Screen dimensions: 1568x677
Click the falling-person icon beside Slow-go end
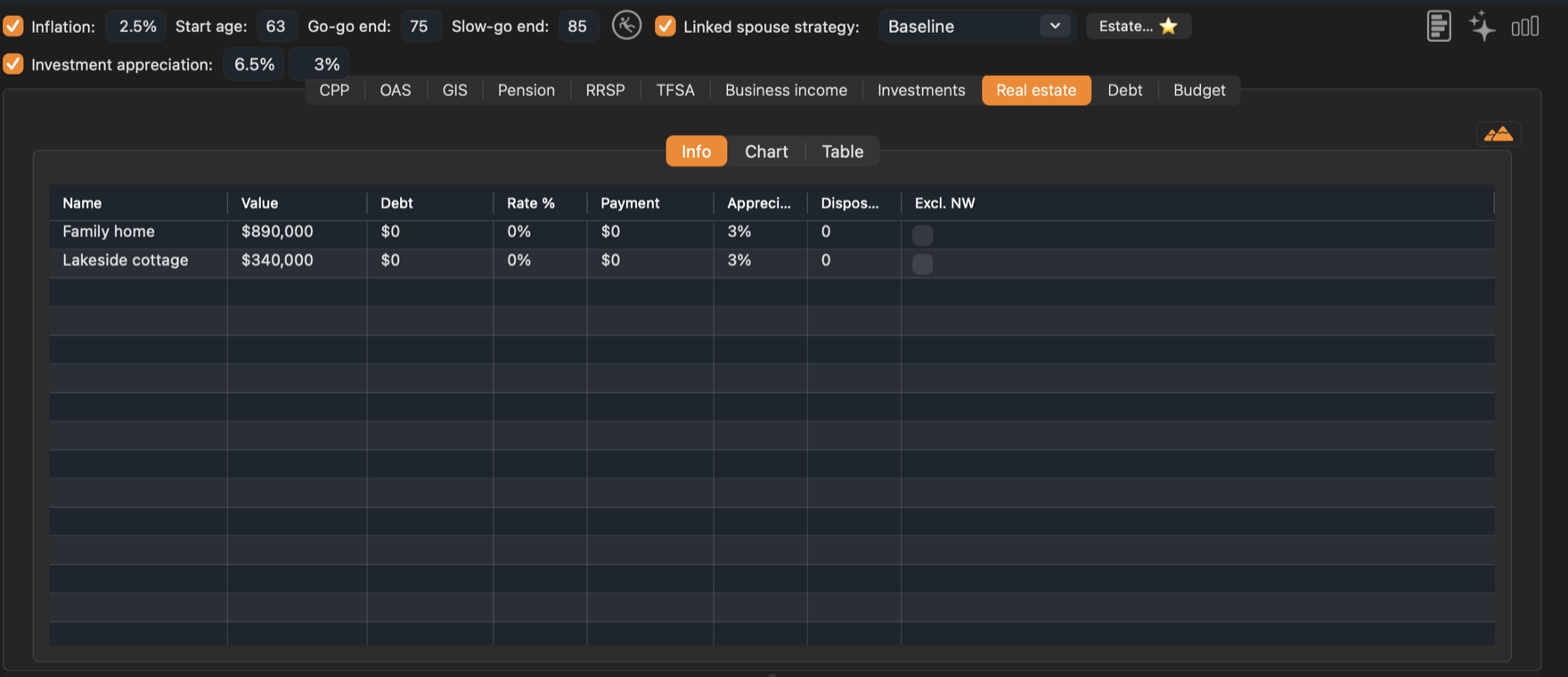[x=626, y=26]
